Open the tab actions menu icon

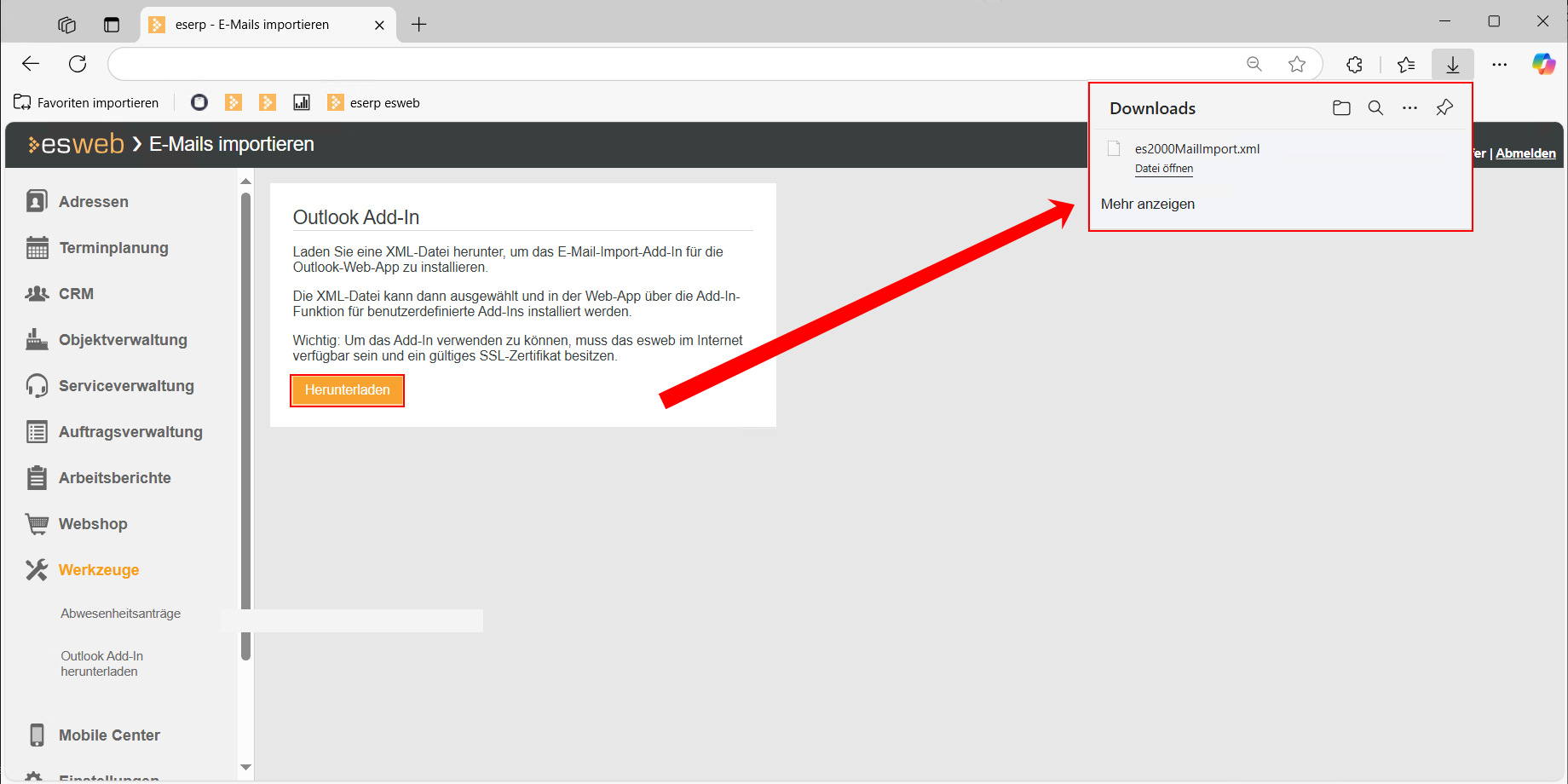(x=112, y=25)
